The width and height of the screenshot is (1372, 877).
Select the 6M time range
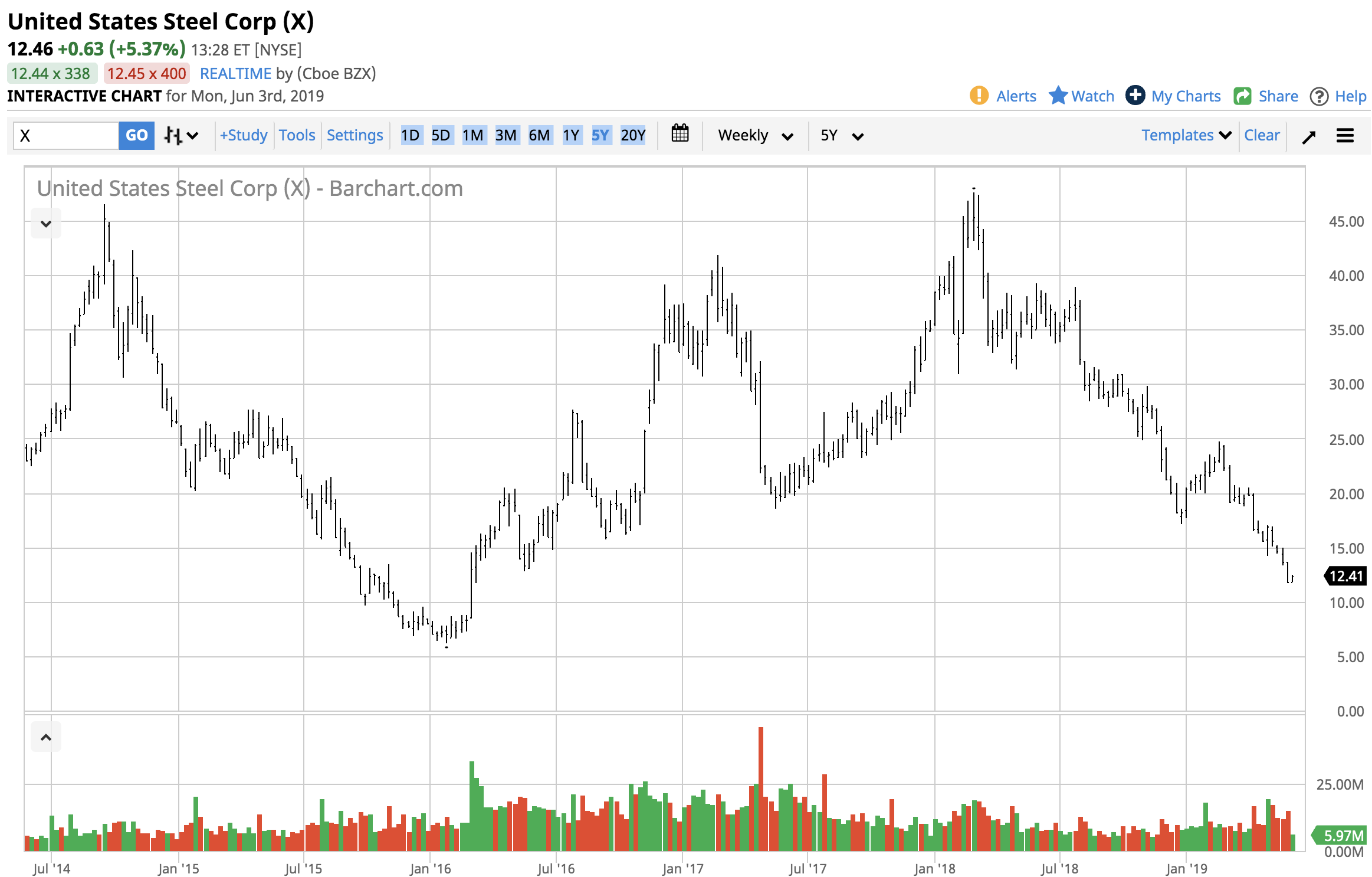[540, 135]
